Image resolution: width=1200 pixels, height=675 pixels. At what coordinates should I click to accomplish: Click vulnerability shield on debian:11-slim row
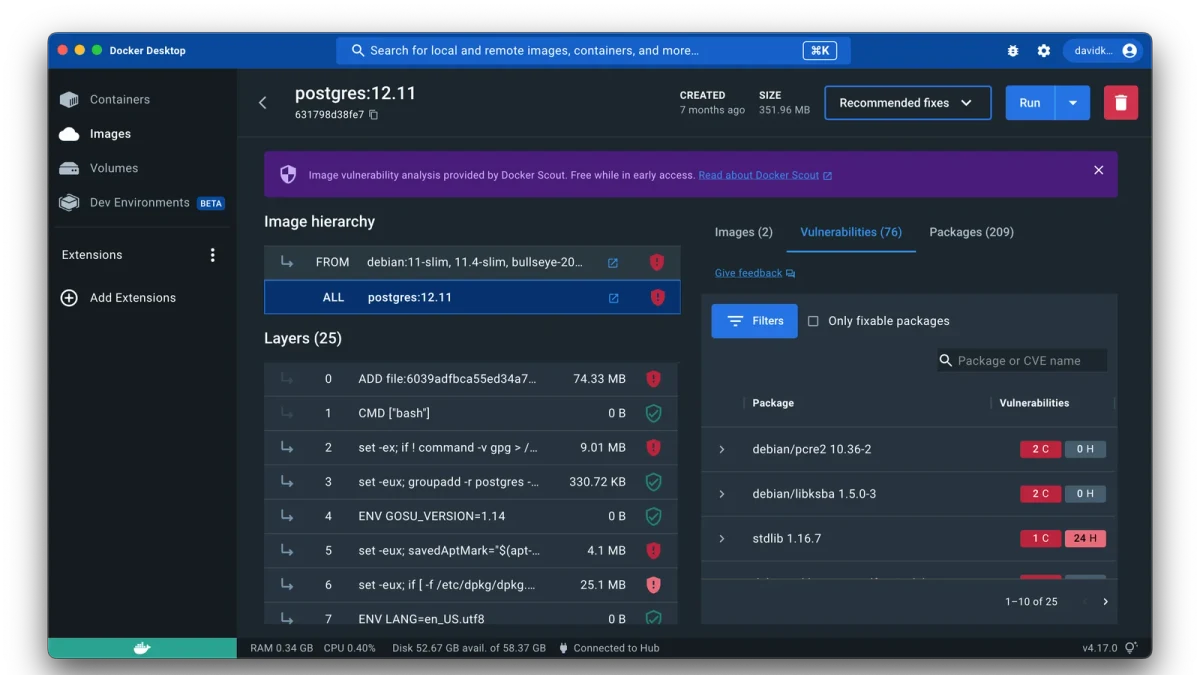click(x=657, y=262)
